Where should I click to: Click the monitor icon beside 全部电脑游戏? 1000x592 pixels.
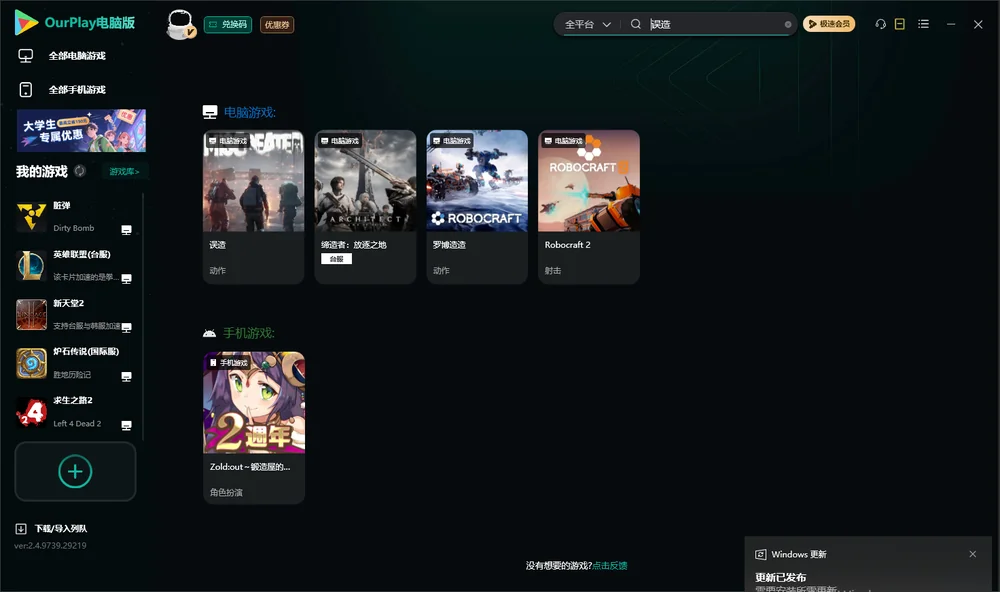coord(26,56)
